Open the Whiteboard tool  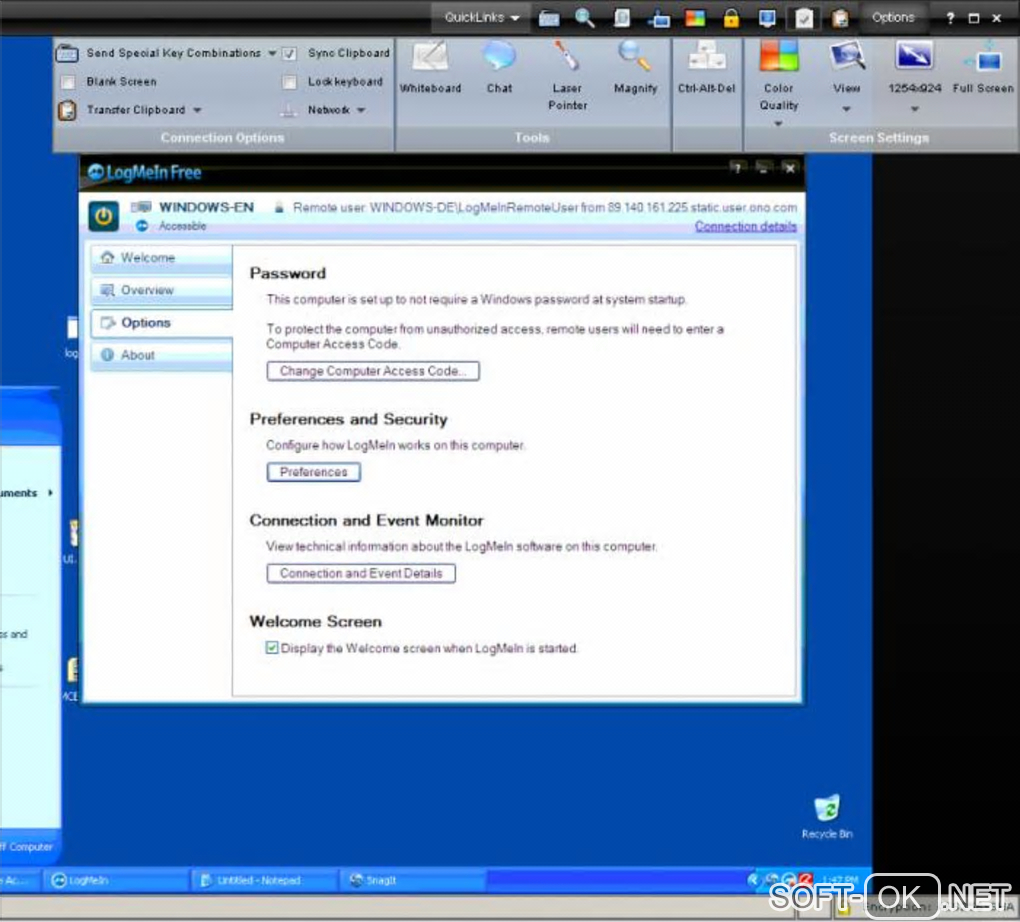coord(430,68)
